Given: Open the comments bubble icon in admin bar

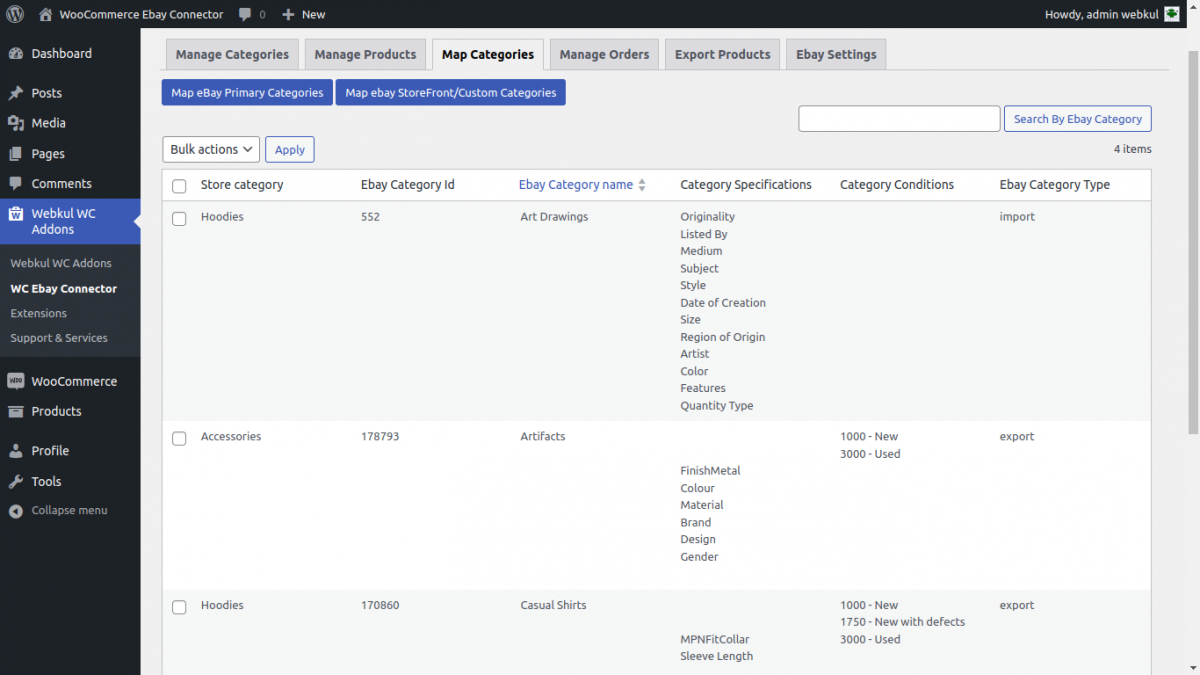Looking at the screenshot, I should coord(245,15).
